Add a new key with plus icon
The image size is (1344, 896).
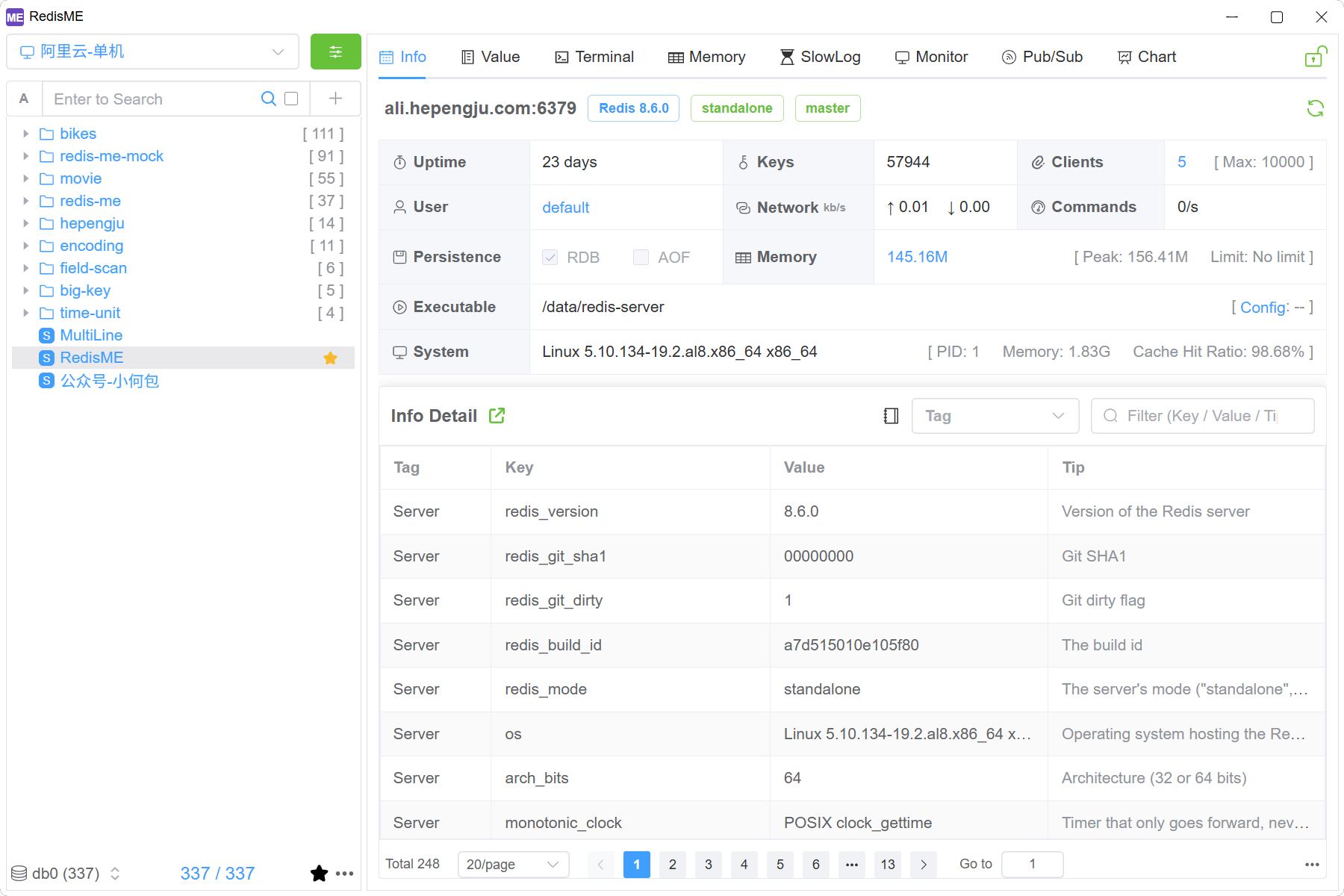pyautogui.click(x=335, y=99)
